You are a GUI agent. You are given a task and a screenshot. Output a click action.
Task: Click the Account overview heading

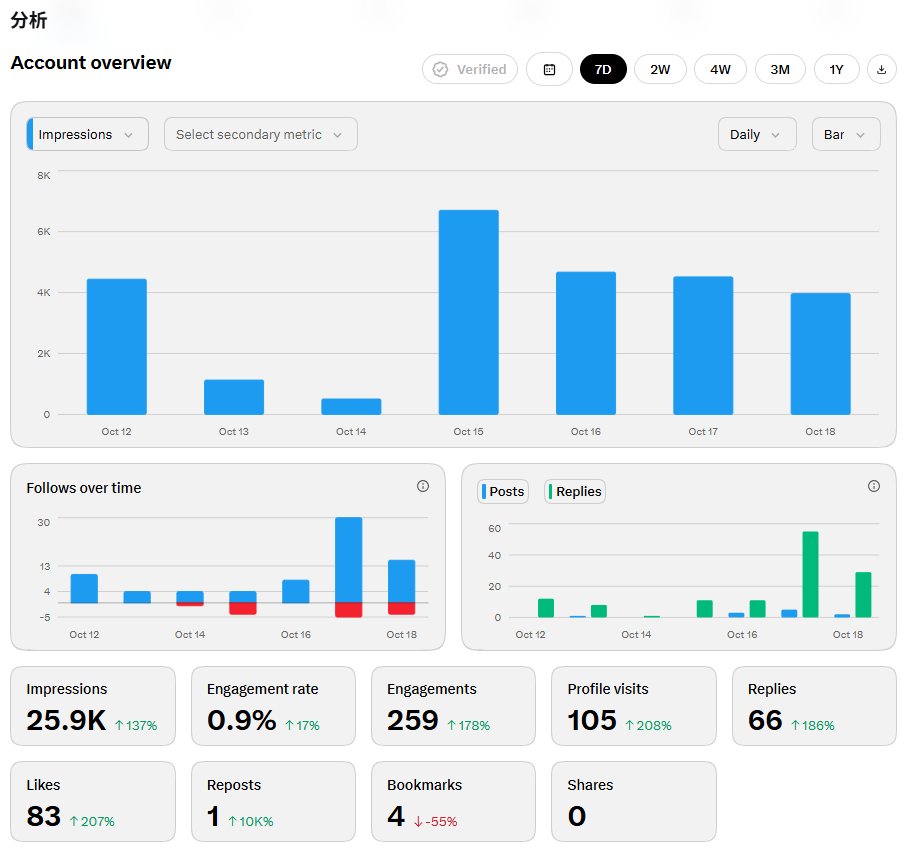click(x=91, y=63)
